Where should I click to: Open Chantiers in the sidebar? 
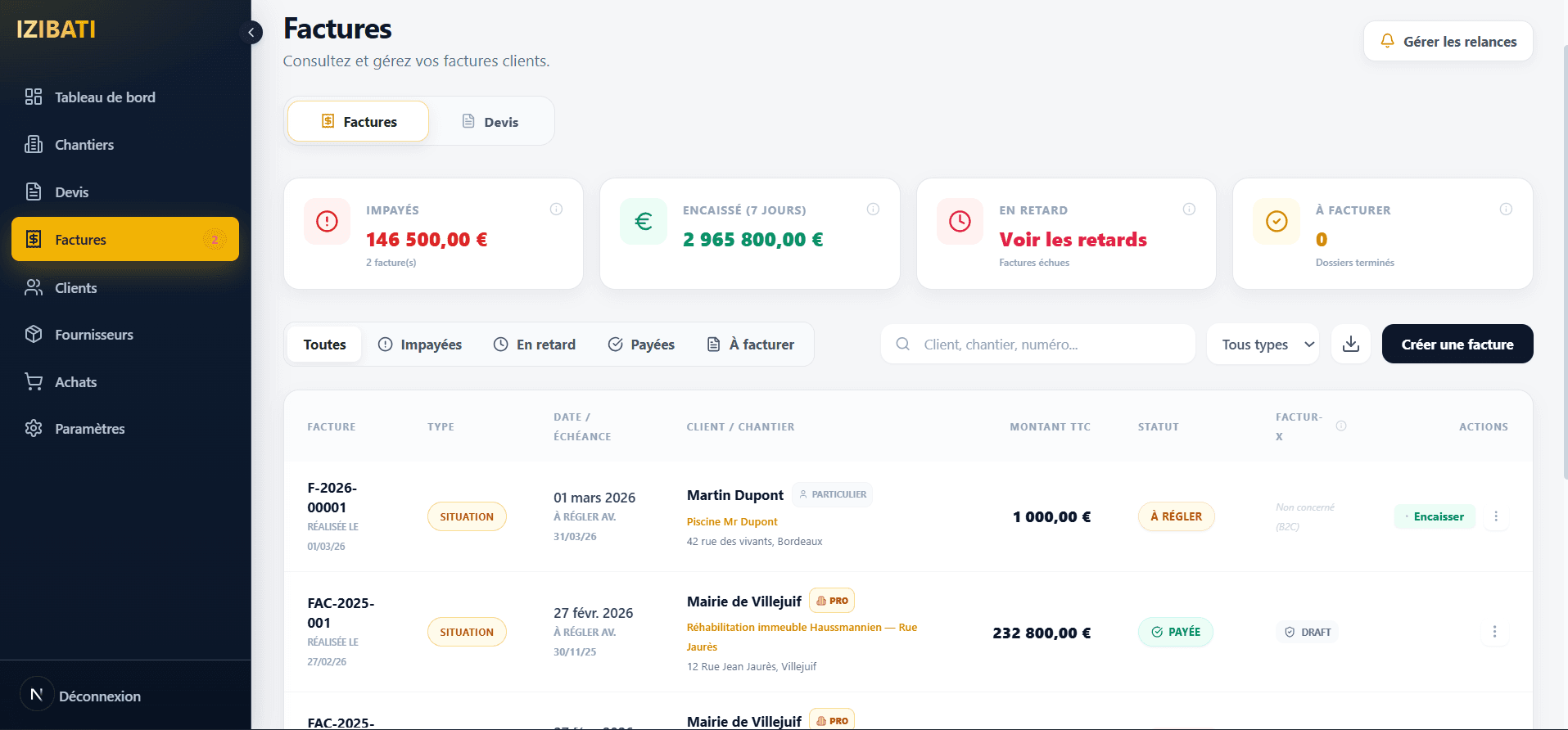coord(84,145)
